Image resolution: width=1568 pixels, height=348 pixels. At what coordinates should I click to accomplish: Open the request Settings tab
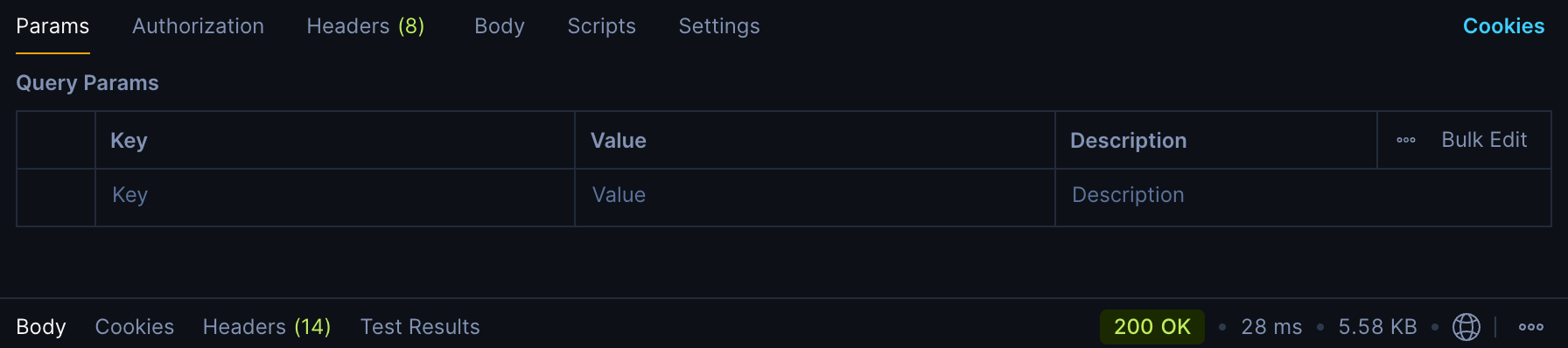719,26
